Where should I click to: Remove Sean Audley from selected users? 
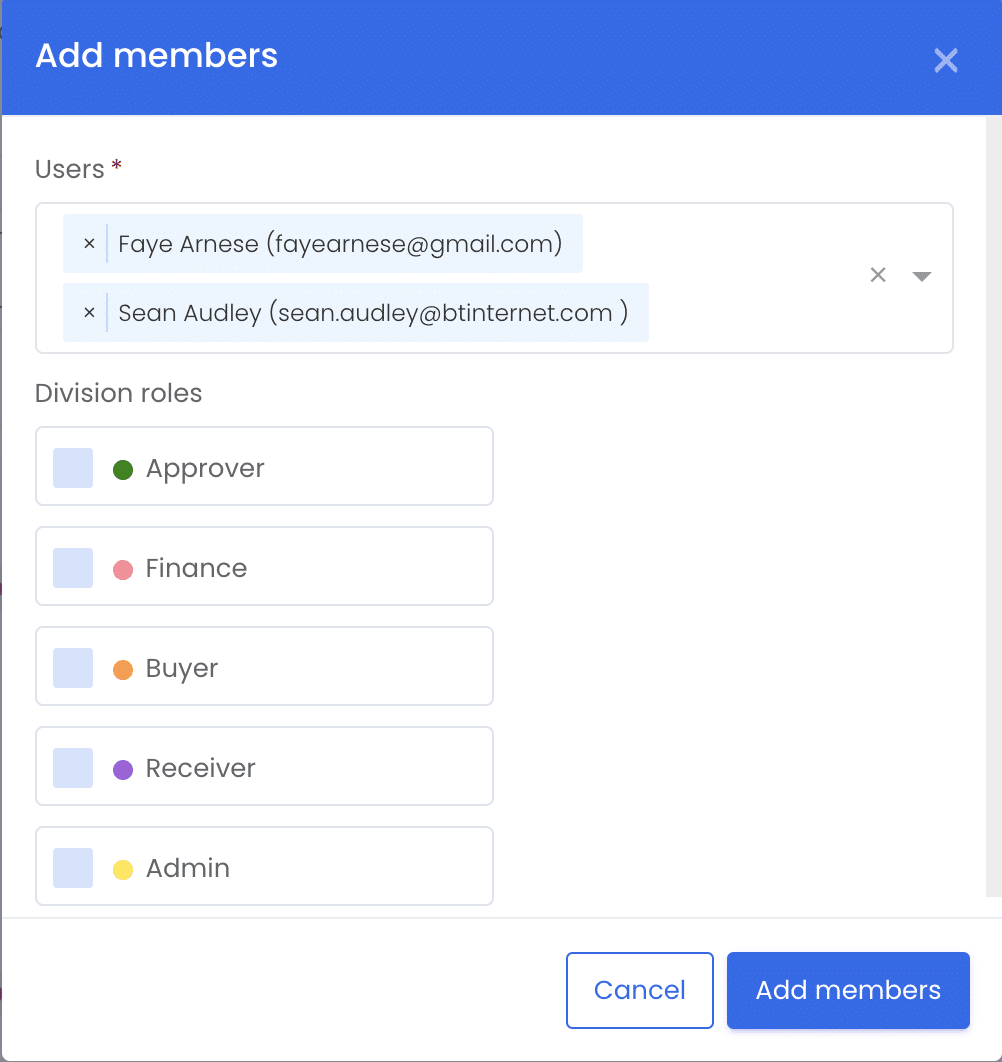click(89, 313)
